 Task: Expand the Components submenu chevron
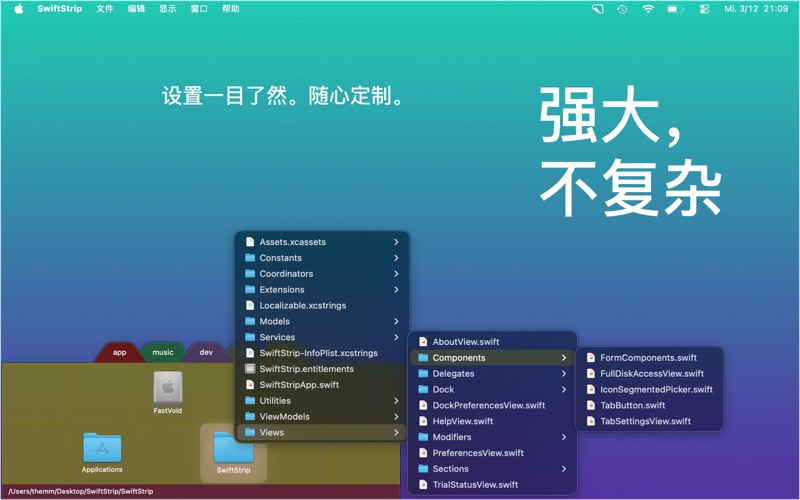[563, 358]
